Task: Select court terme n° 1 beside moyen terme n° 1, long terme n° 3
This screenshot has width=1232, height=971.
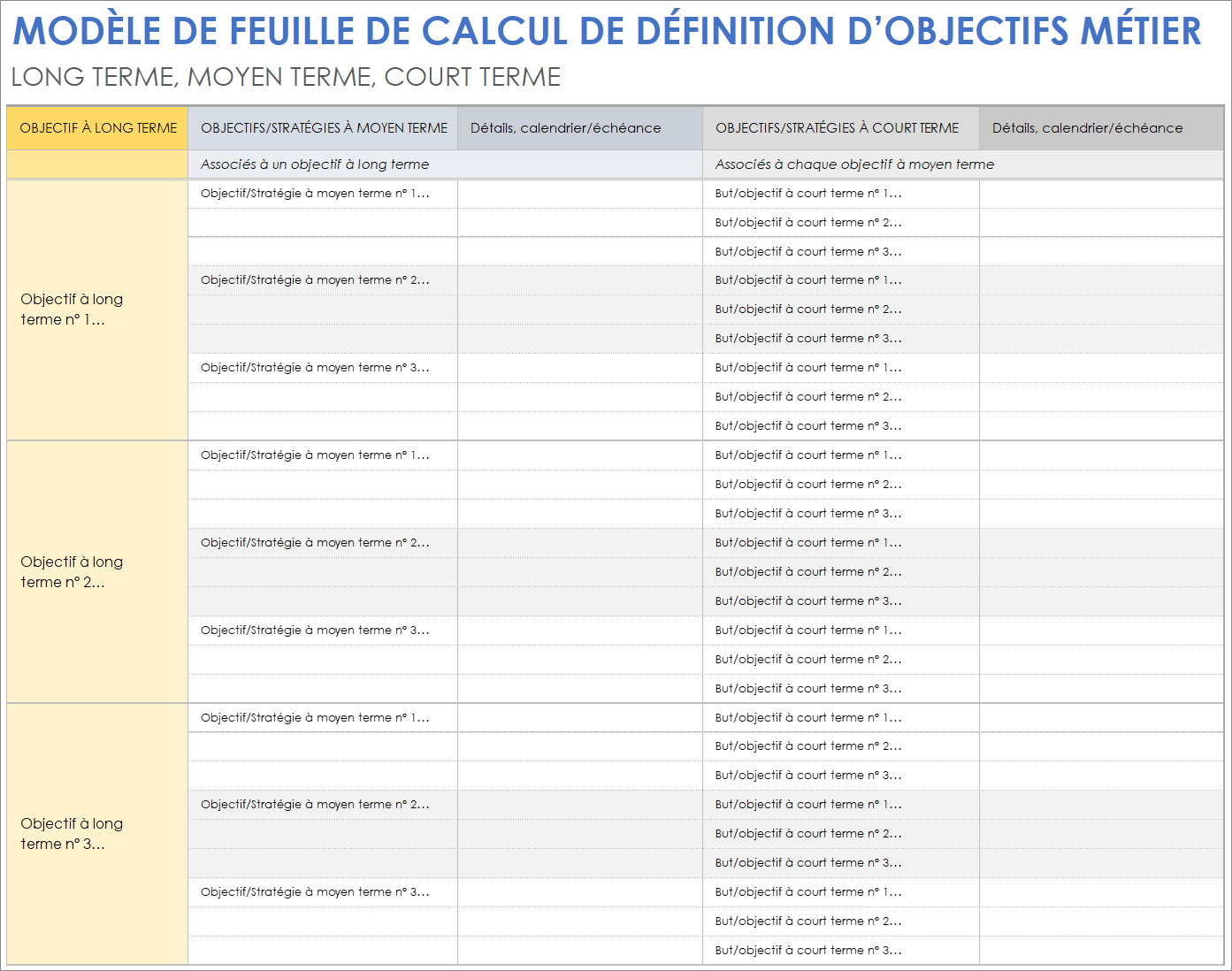Action: pos(841,718)
